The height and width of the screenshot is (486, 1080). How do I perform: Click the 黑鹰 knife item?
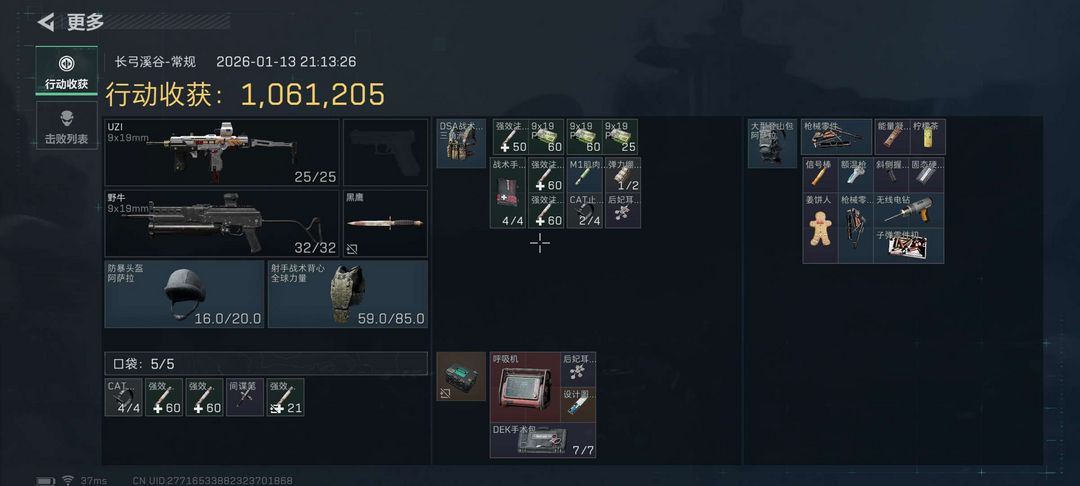[386, 223]
